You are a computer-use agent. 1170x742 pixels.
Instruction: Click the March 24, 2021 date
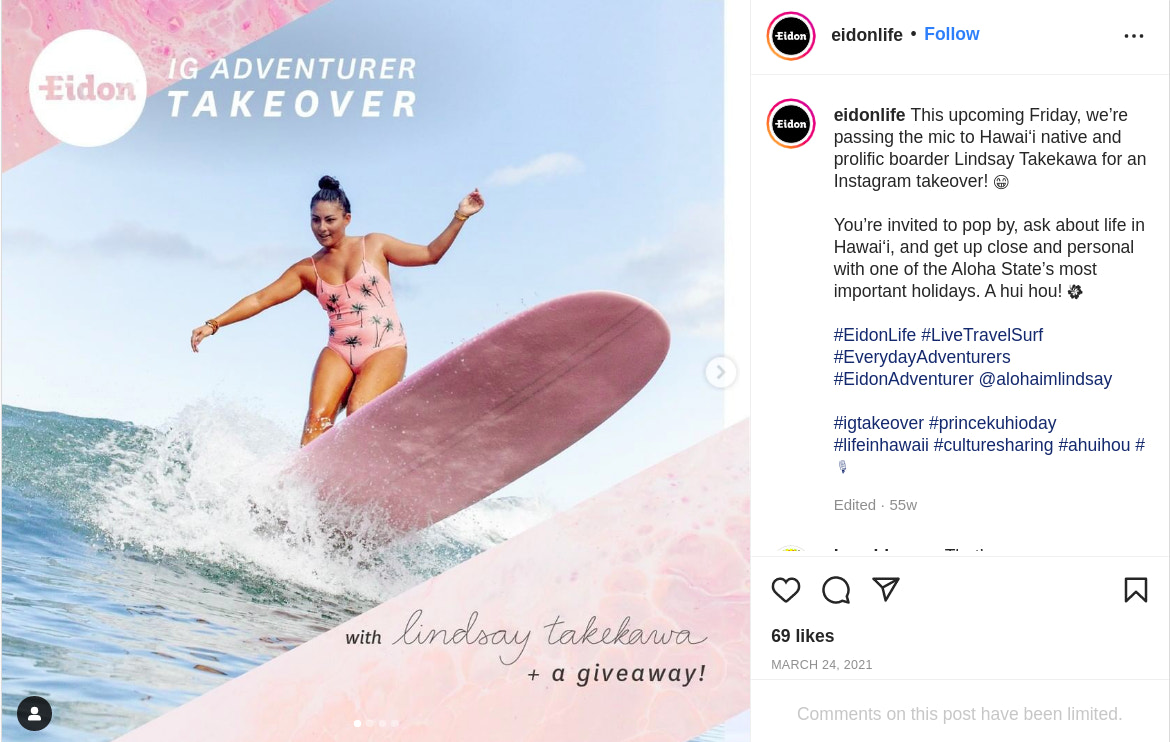tap(822, 664)
